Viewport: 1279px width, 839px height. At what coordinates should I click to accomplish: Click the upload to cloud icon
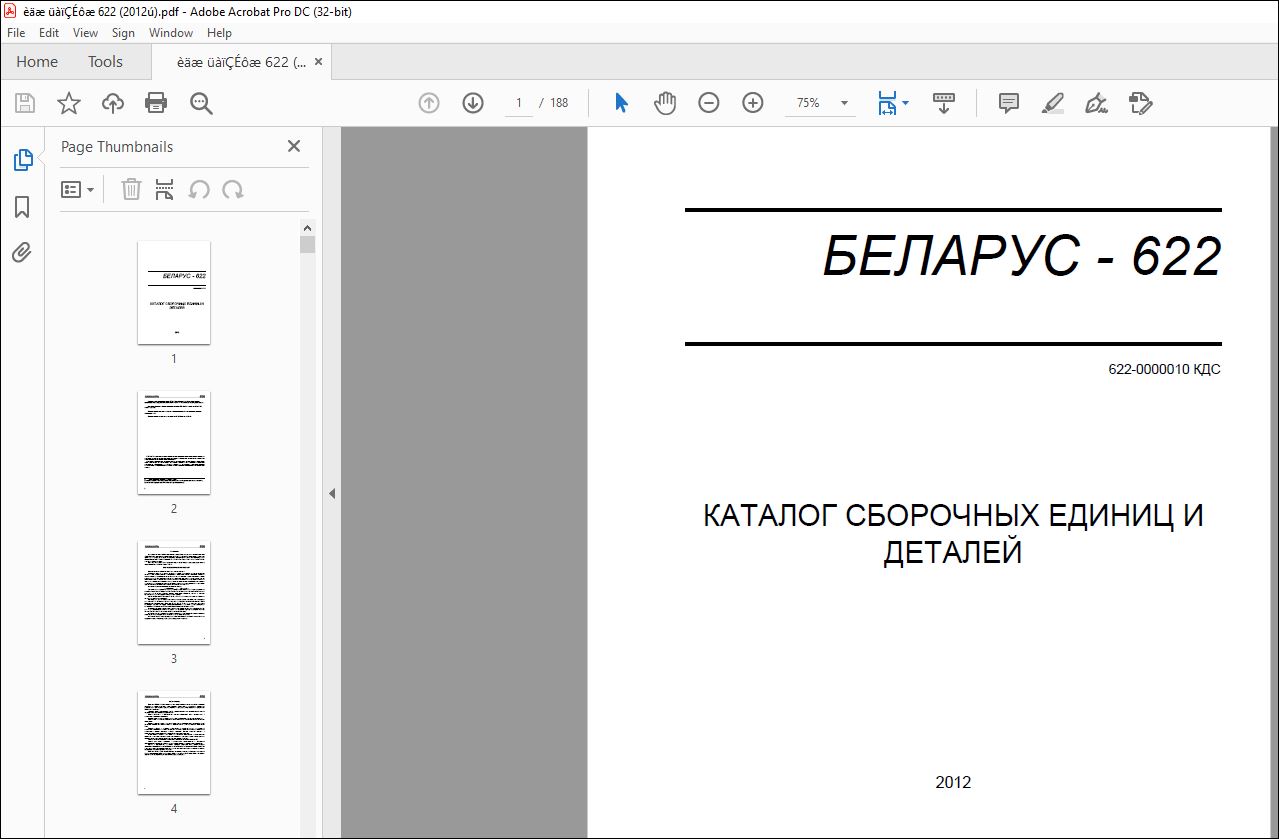point(113,103)
